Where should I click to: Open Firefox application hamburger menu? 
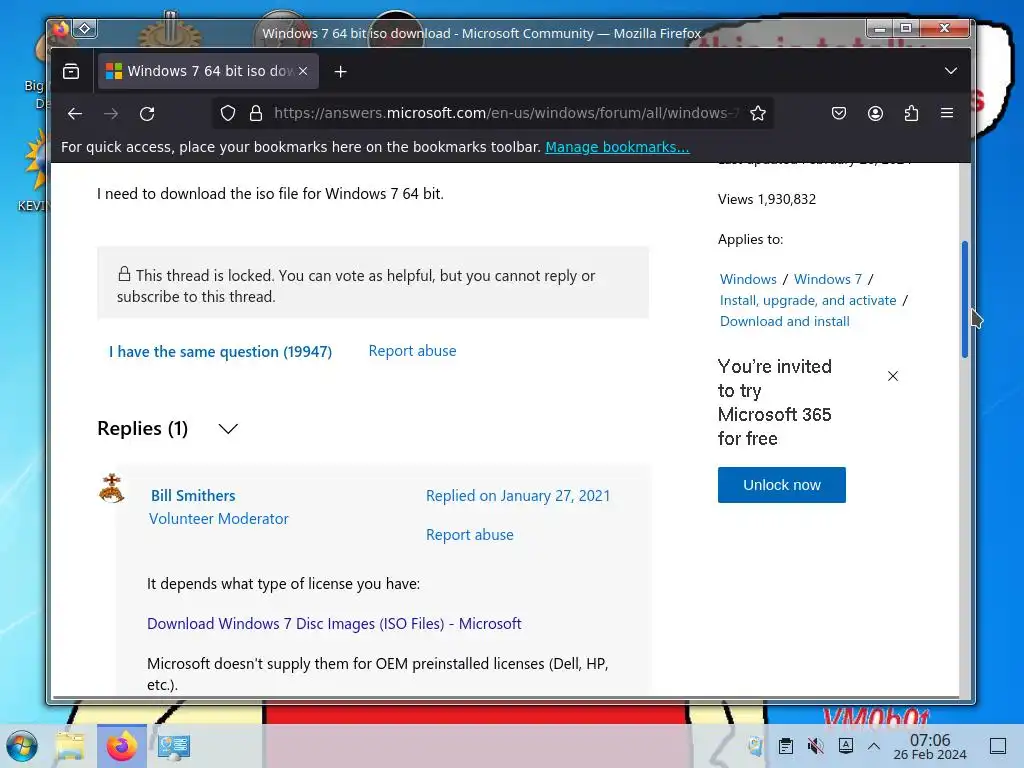pos(947,114)
